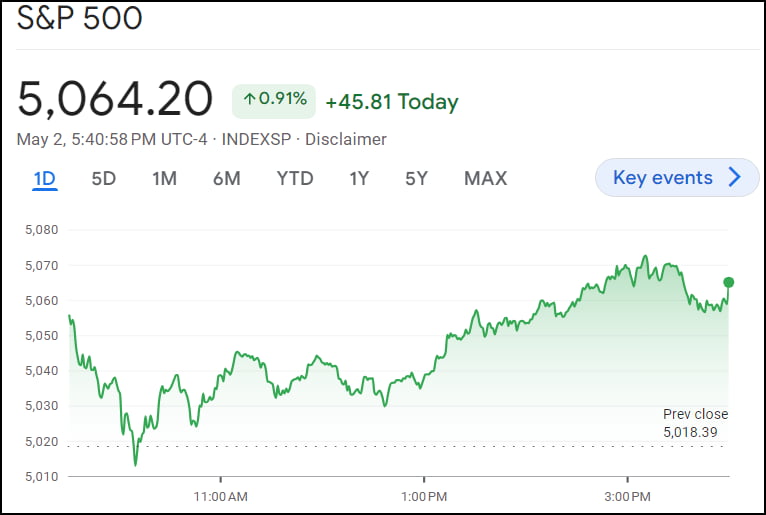This screenshot has height=515, width=766.
Task: Switch to the 6M time range tab
Action: click(x=227, y=178)
